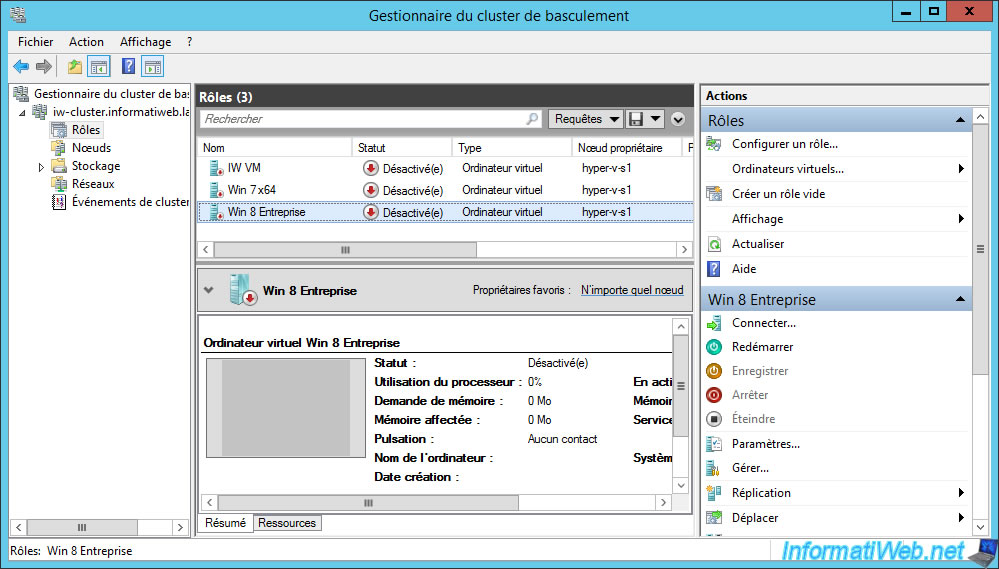This screenshot has width=999, height=569.
Task: Click the Configurer un rôle icon
Action: [714, 144]
